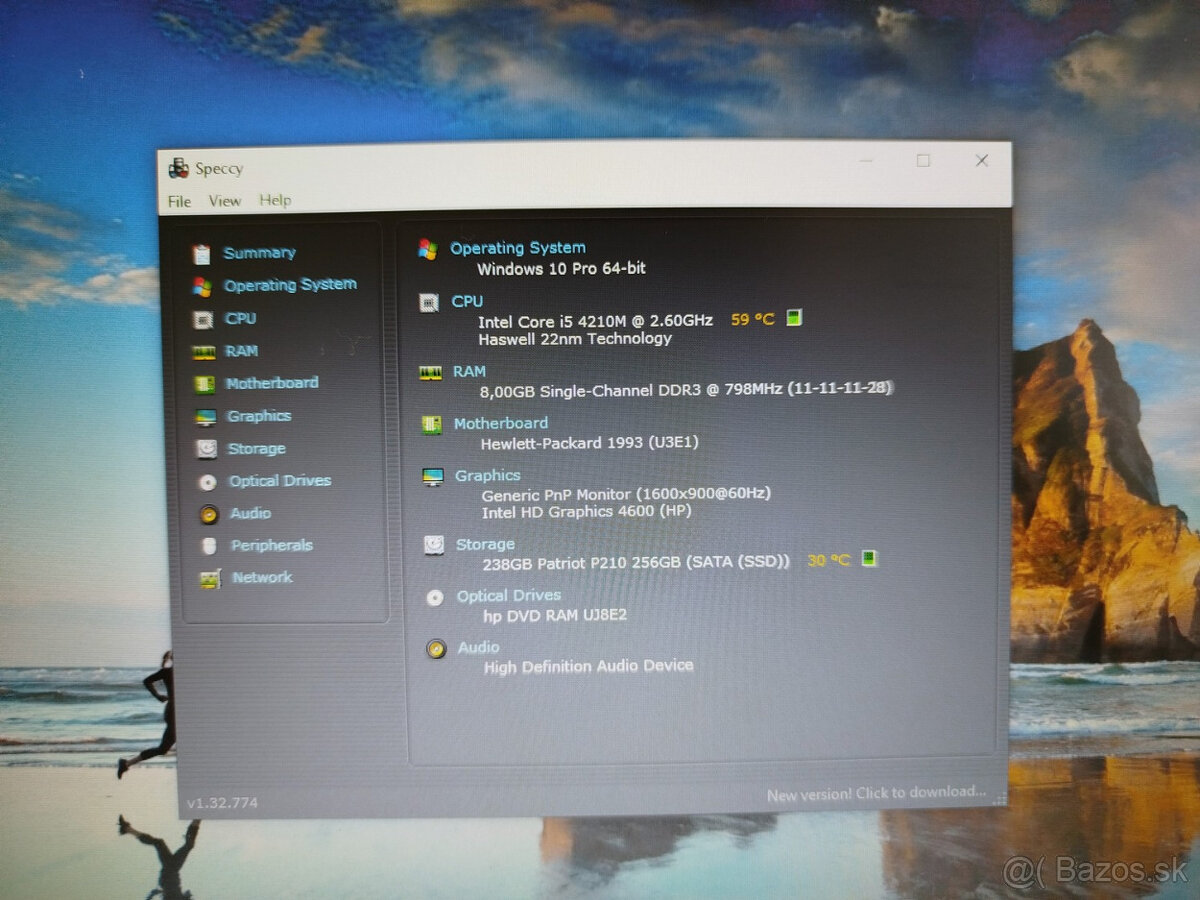Click the v1.32.774 version label
Screen dimensions: 1200x900
click(x=222, y=802)
